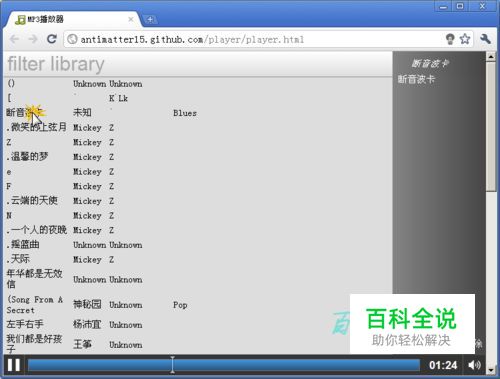500x379 pixels.
Task: Click the Blues genre cell
Action: (x=185, y=113)
